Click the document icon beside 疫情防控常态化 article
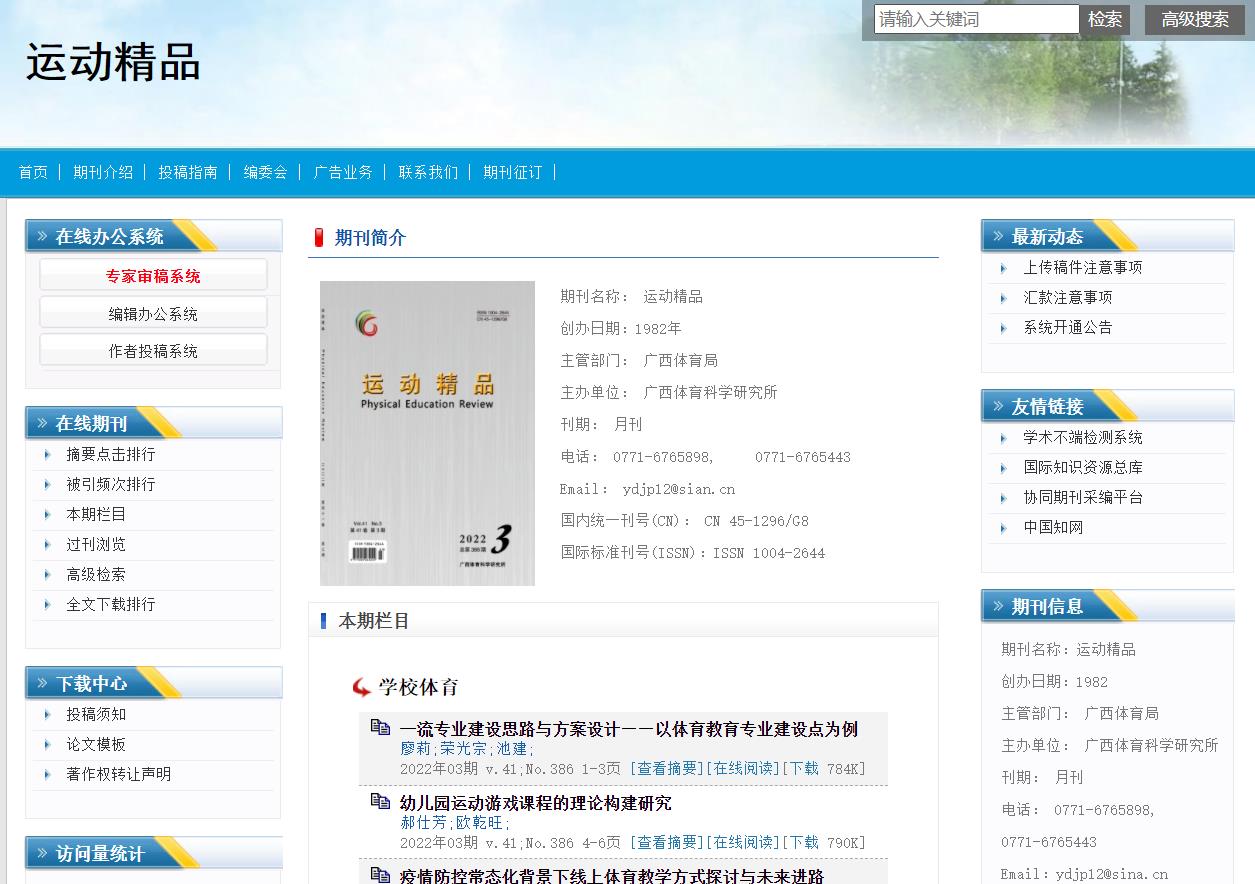The width and height of the screenshot is (1255, 884). [380, 876]
